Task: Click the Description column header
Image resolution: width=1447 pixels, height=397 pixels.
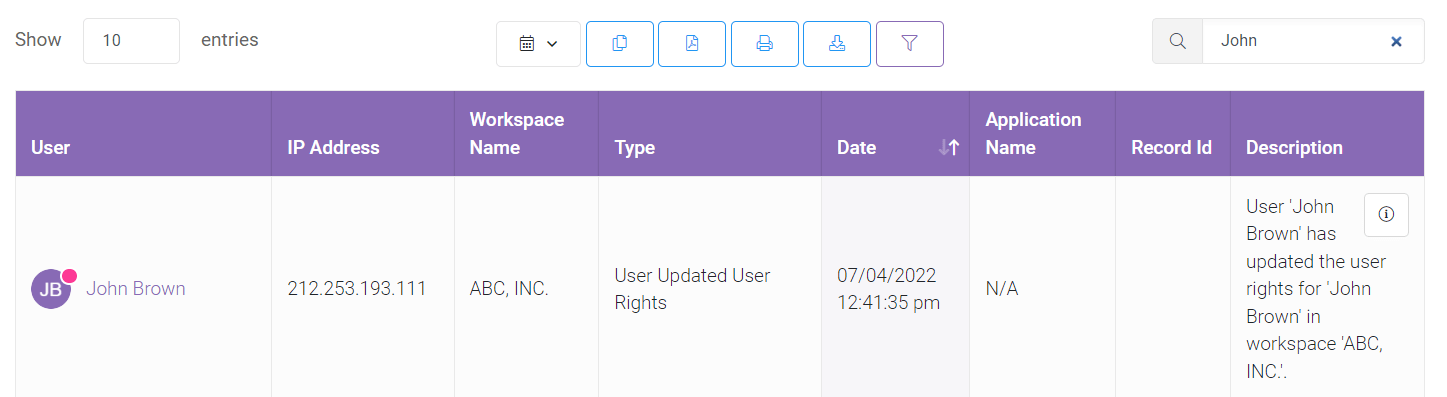Action: 1327,134
